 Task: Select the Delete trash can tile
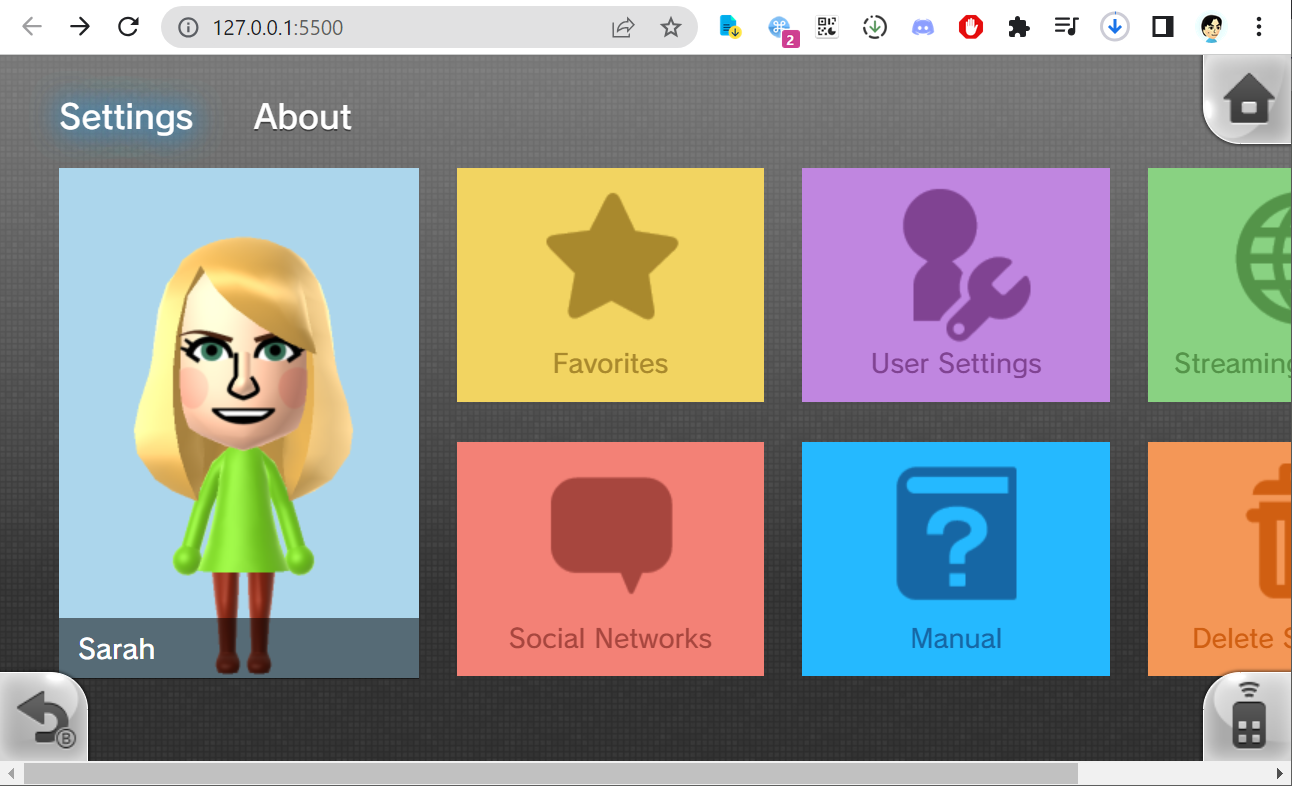[1220, 559]
